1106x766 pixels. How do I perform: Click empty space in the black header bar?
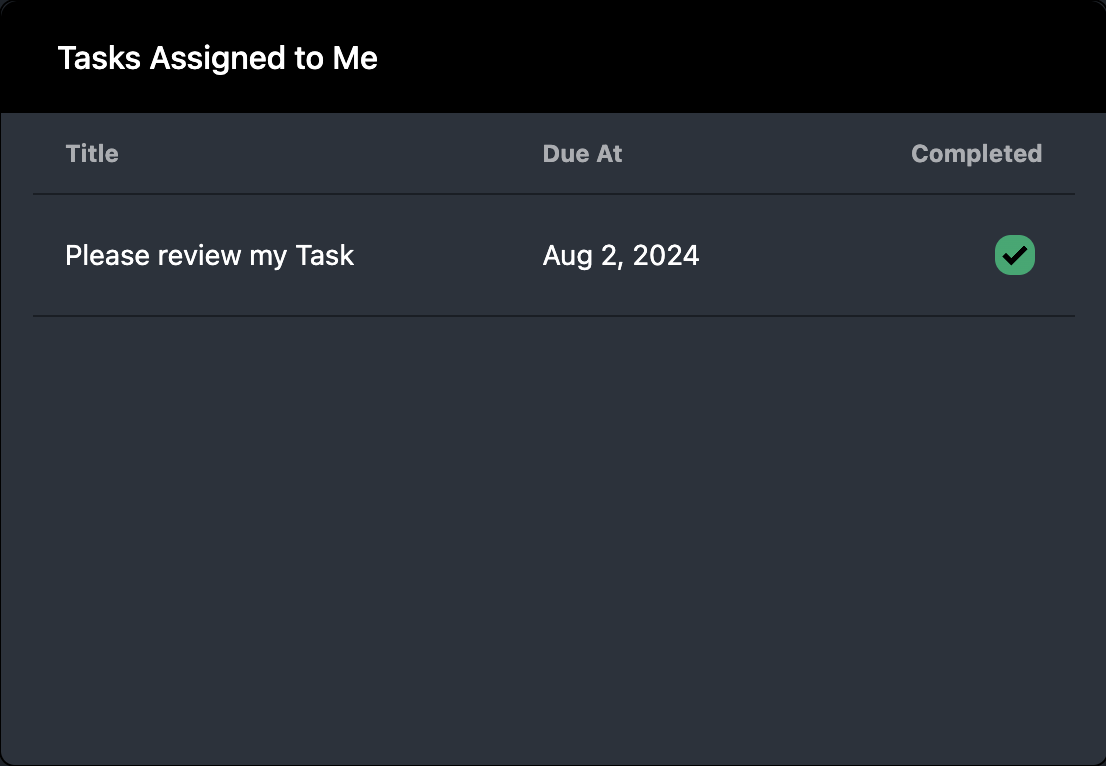(x=750, y=58)
